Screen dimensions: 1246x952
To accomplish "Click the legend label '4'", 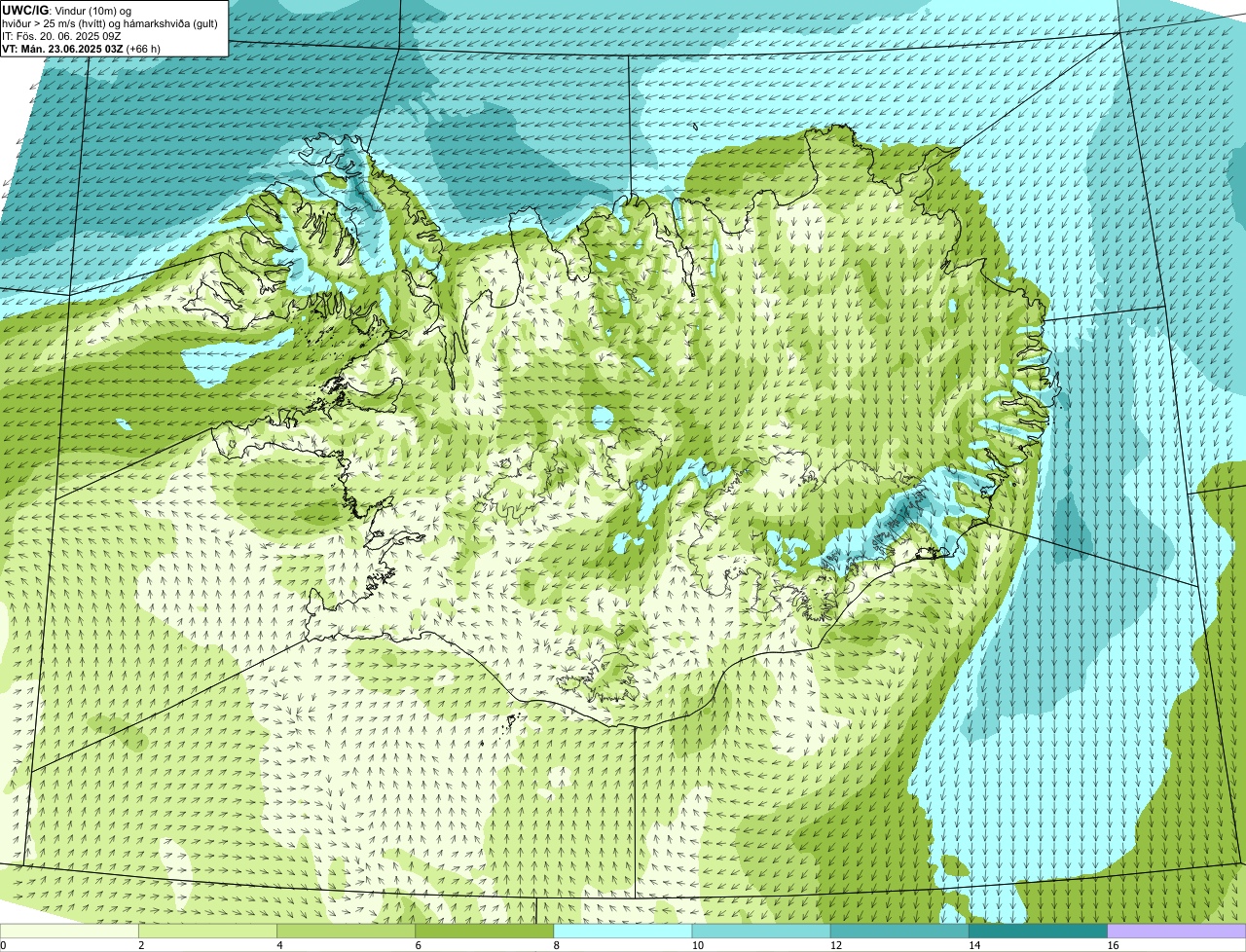I will 279,945.
